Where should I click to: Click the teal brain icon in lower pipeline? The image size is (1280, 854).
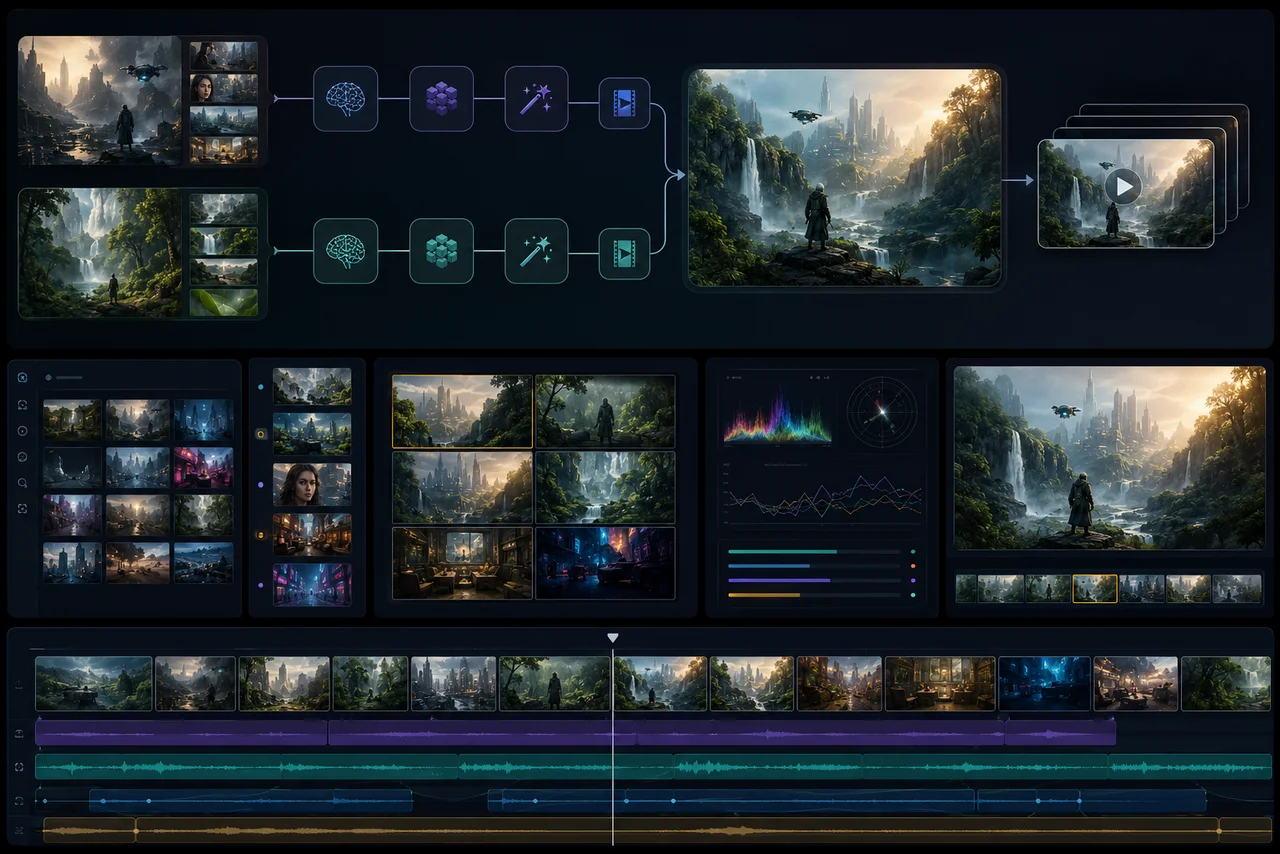[x=345, y=251]
